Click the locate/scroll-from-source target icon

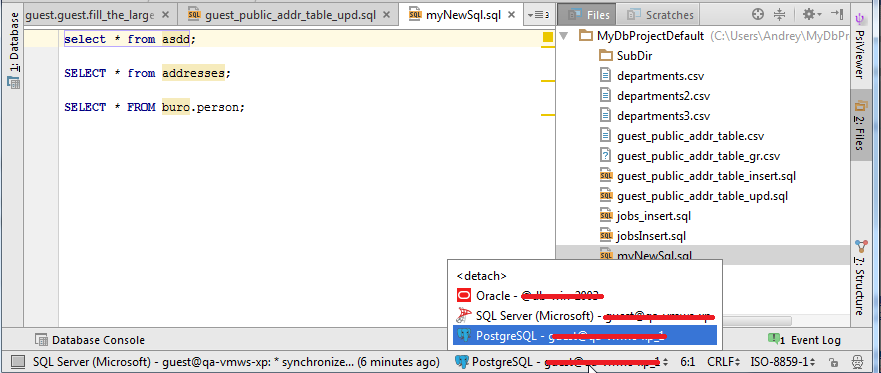(x=758, y=15)
